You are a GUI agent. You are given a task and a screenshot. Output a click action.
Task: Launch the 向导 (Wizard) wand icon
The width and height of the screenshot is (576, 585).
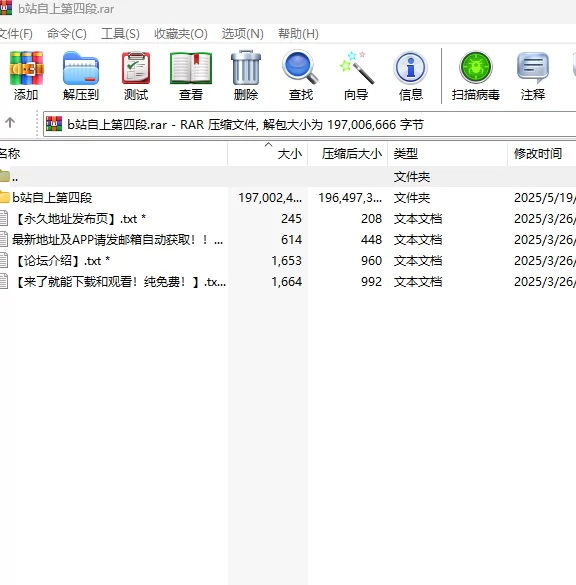356,76
